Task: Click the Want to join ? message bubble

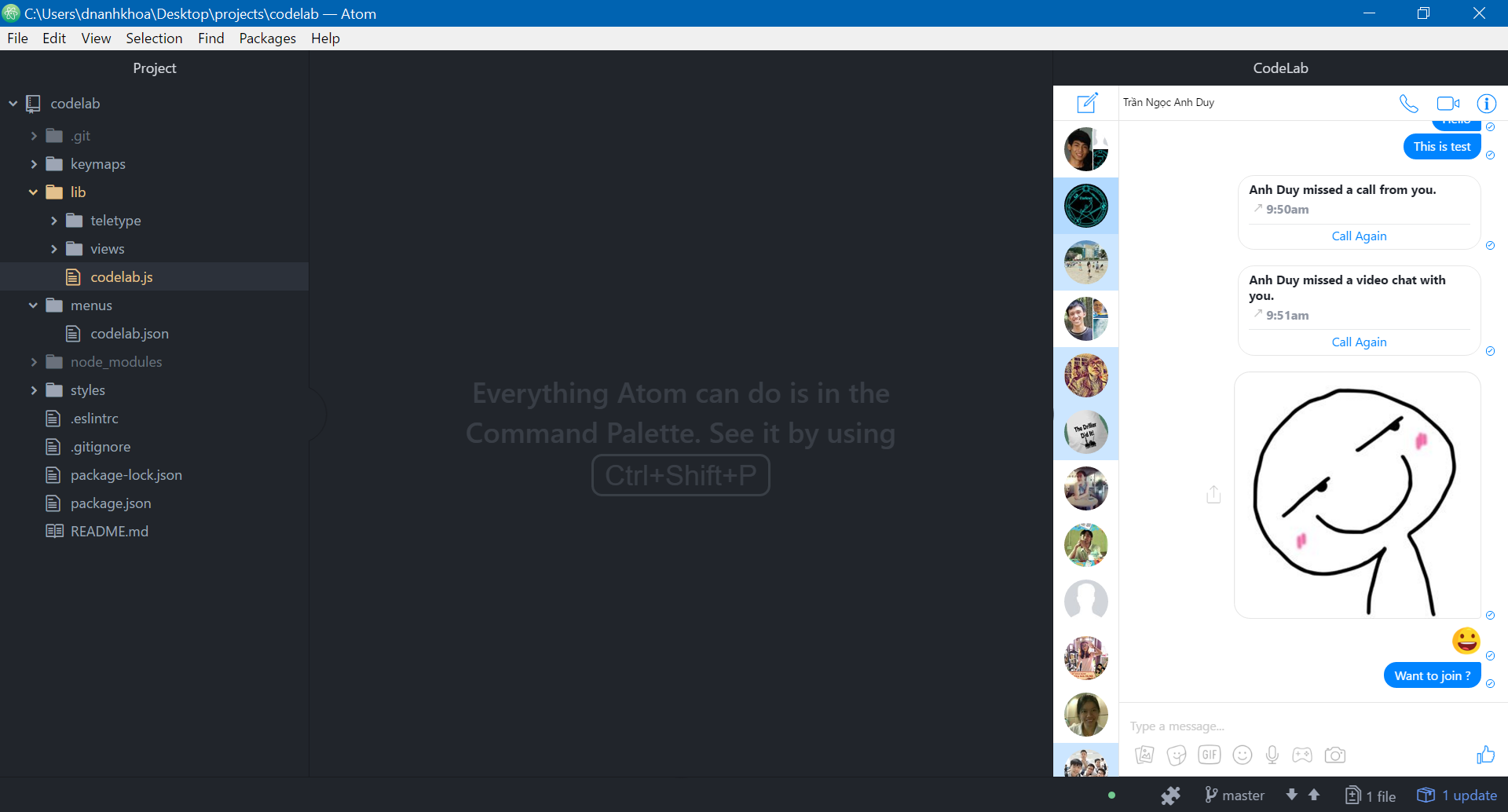Action: click(x=1433, y=675)
